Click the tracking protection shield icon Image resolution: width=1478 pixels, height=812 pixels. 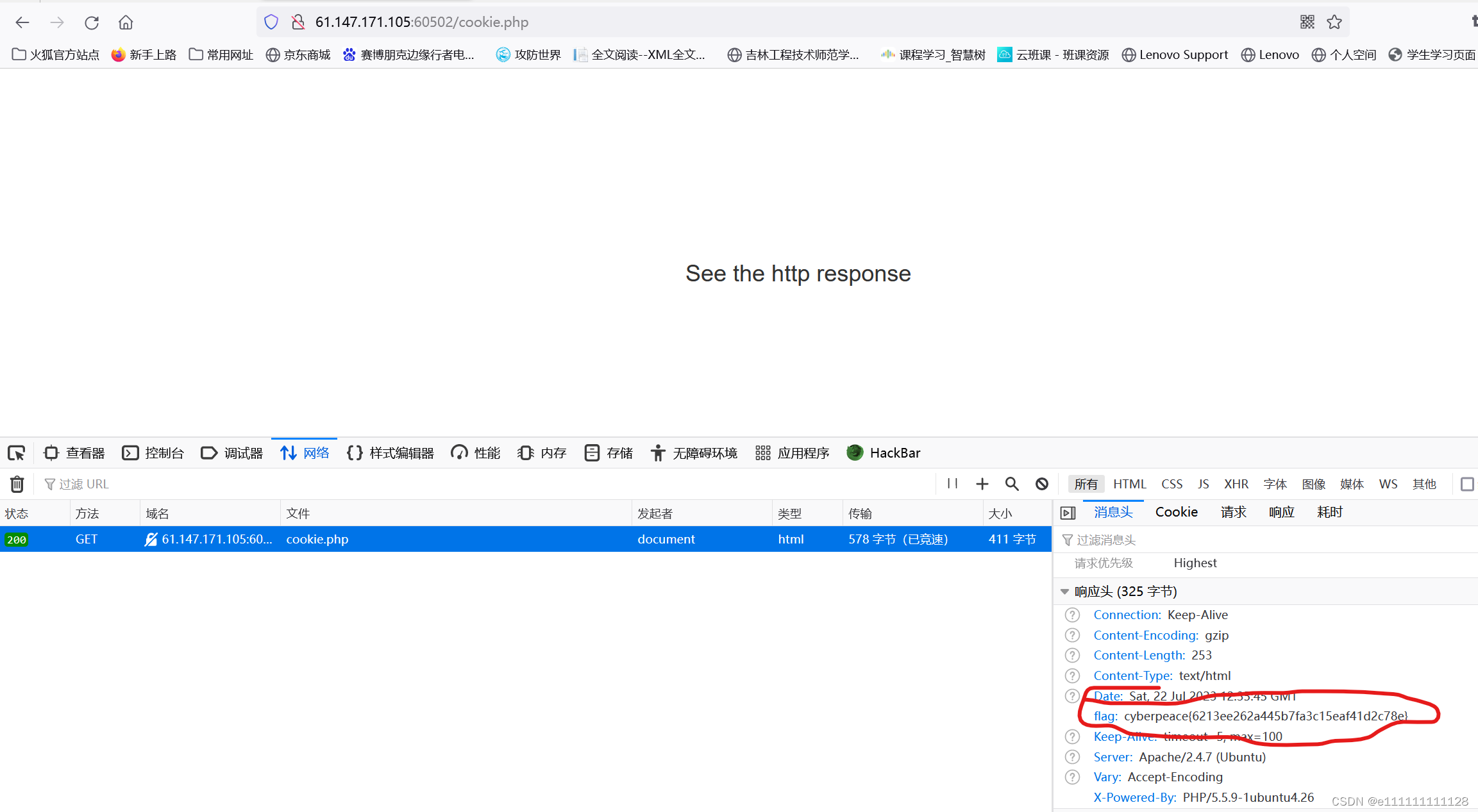271,21
